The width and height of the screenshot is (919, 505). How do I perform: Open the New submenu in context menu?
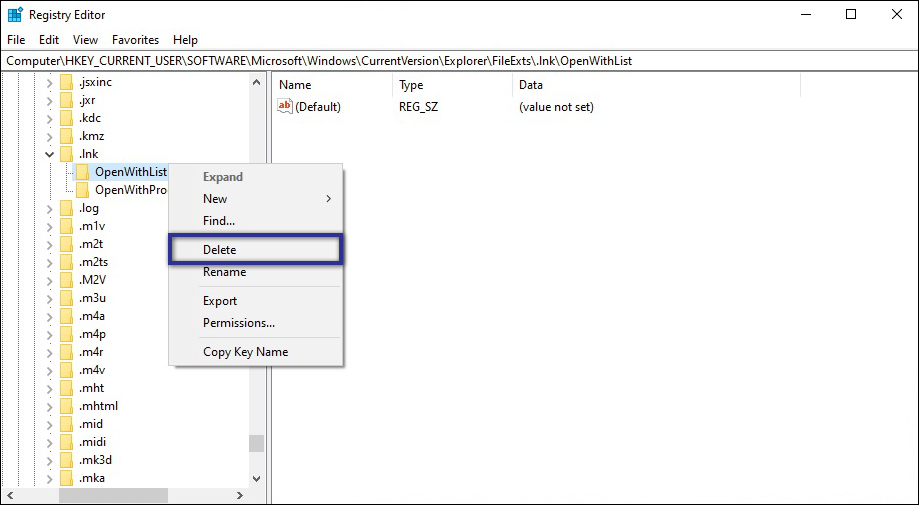click(x=256, y=199)
